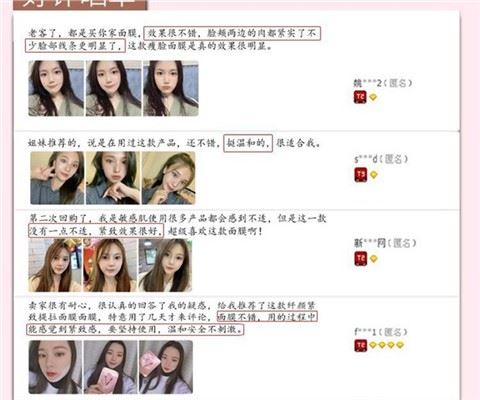Open the first photo in 魏***2's review
Screen dimensions: 480x400
(56, 88)
